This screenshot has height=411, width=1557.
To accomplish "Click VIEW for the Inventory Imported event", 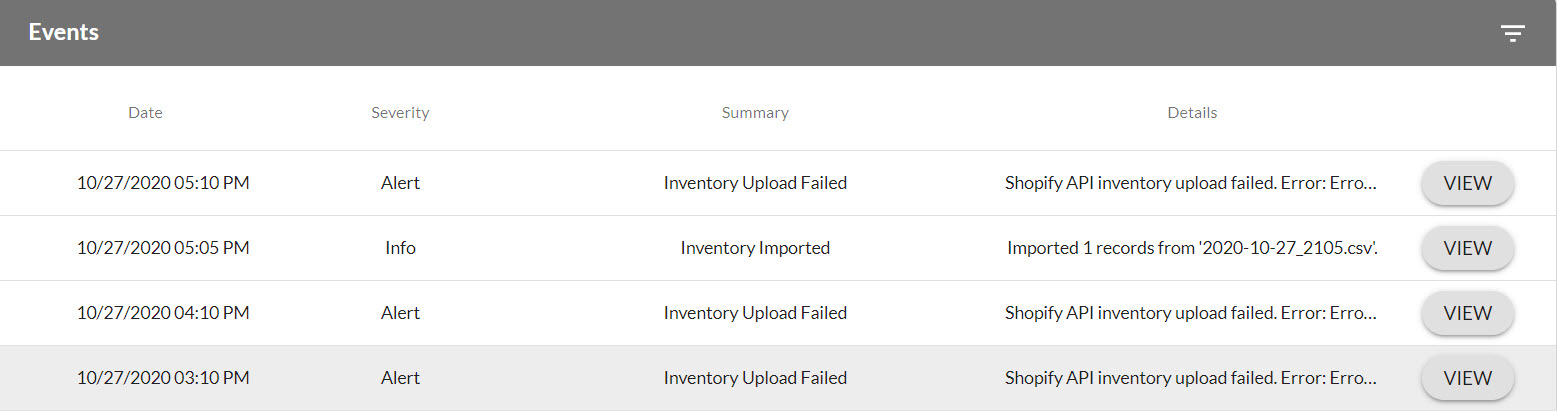I will (1467, 249).
